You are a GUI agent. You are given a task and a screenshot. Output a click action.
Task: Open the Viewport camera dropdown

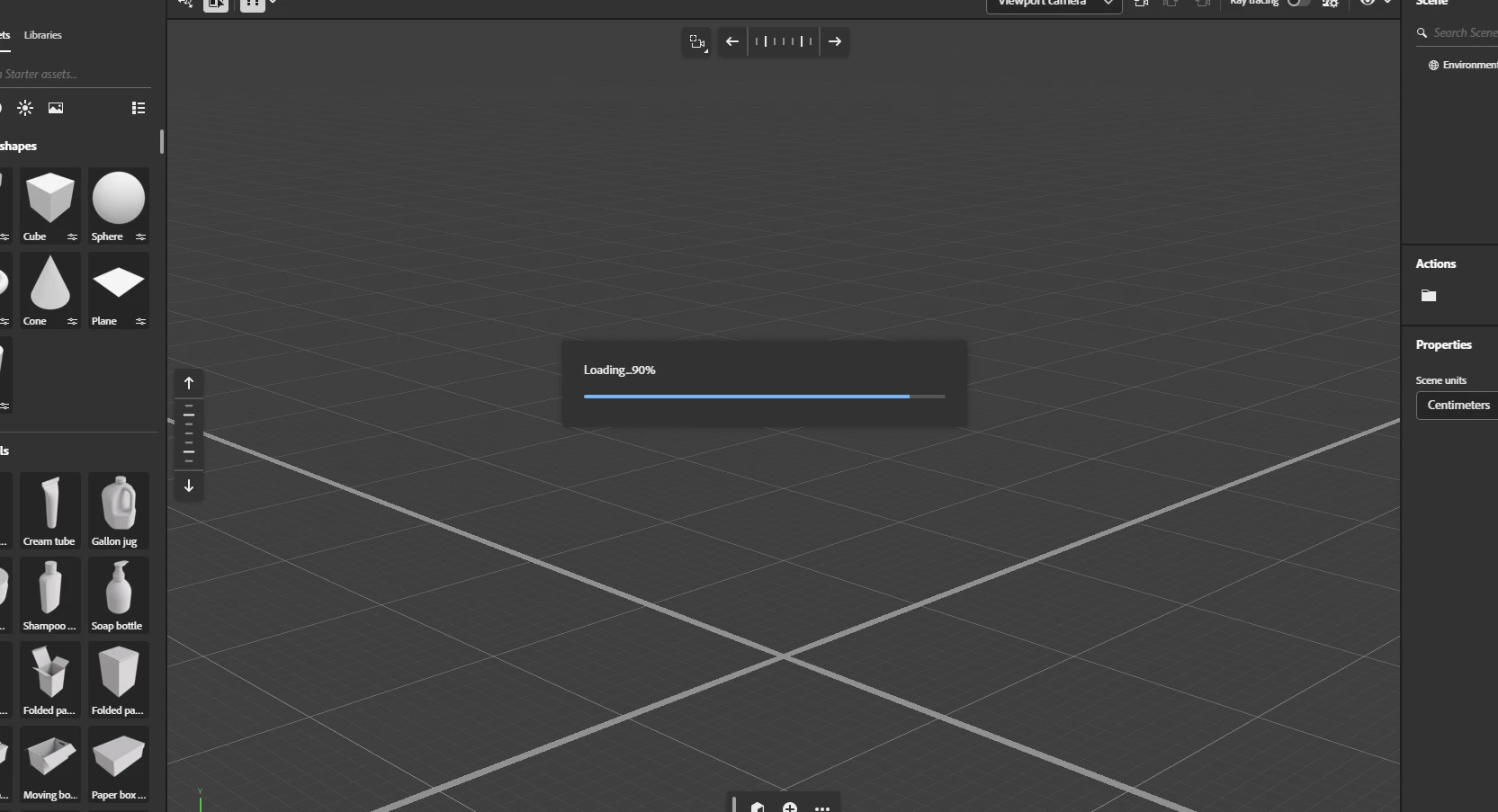point(1054,4)
